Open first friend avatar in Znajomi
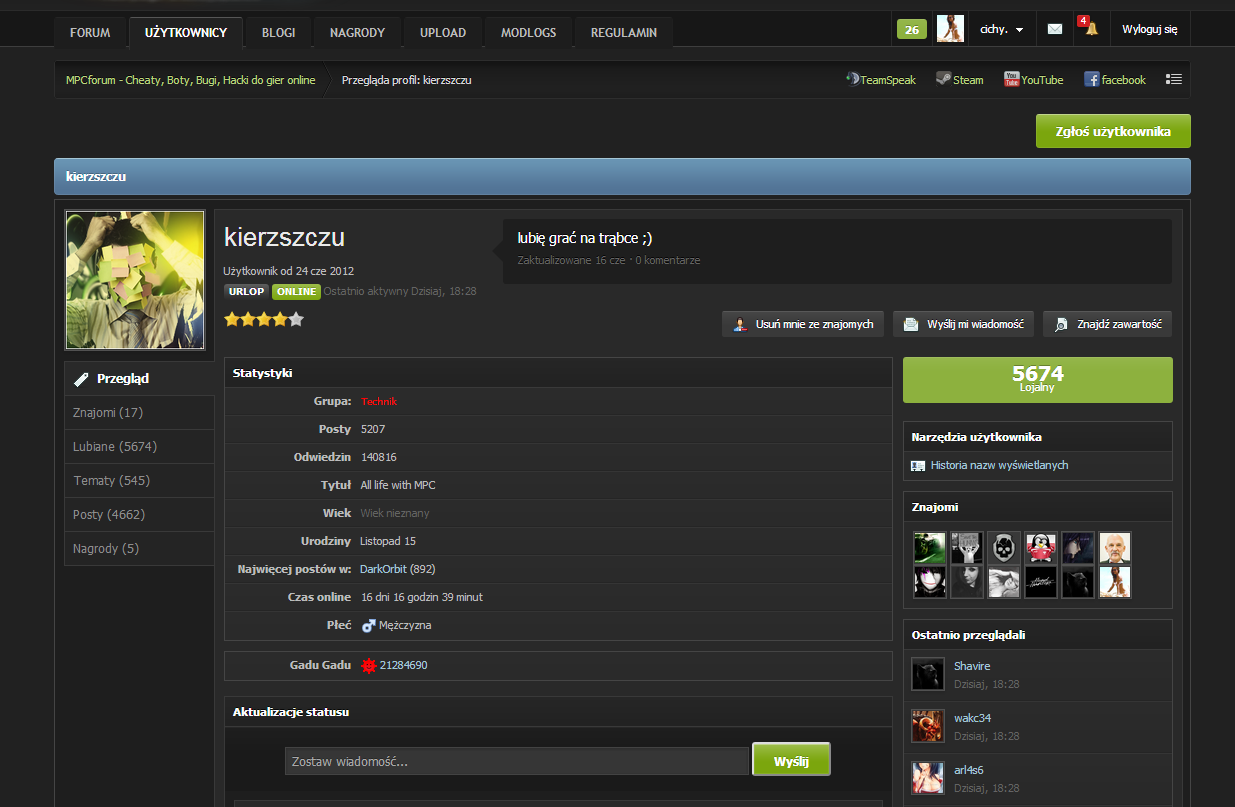 [x=930, y=547]
